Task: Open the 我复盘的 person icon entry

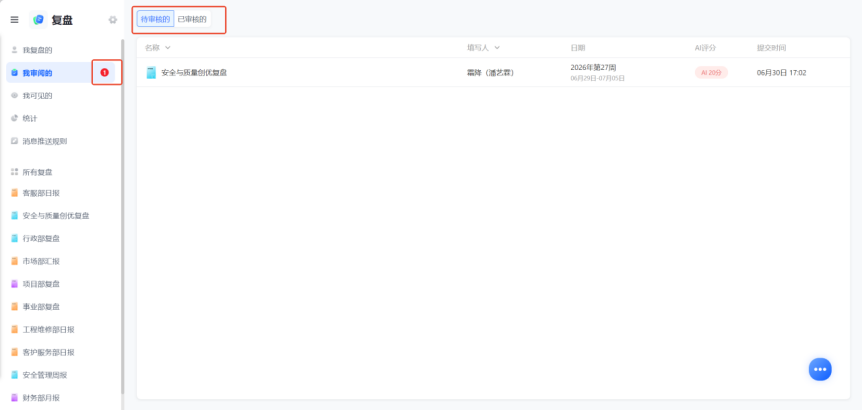Action: (x=14, y=50)
